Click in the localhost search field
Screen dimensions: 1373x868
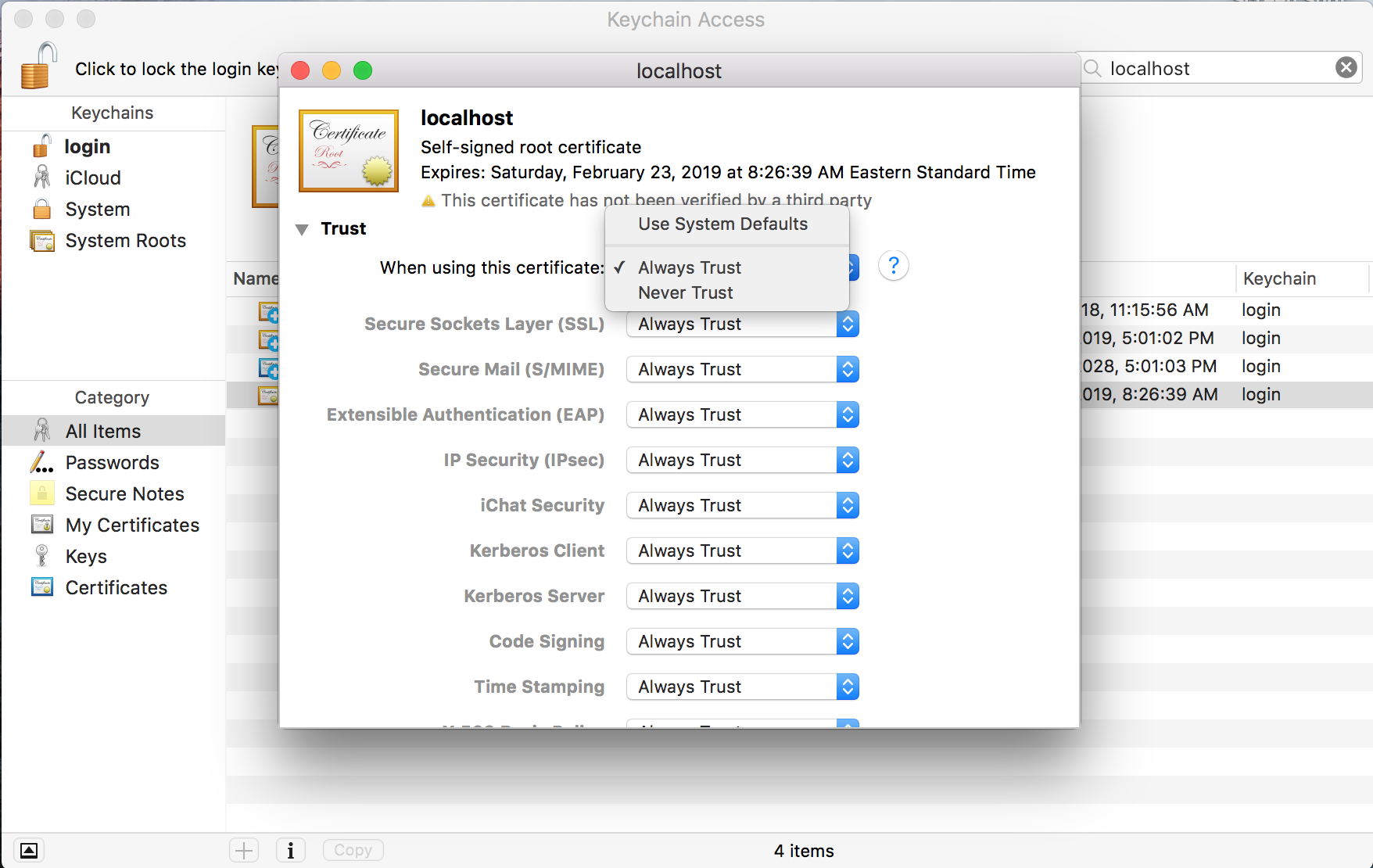point(1212,69)
